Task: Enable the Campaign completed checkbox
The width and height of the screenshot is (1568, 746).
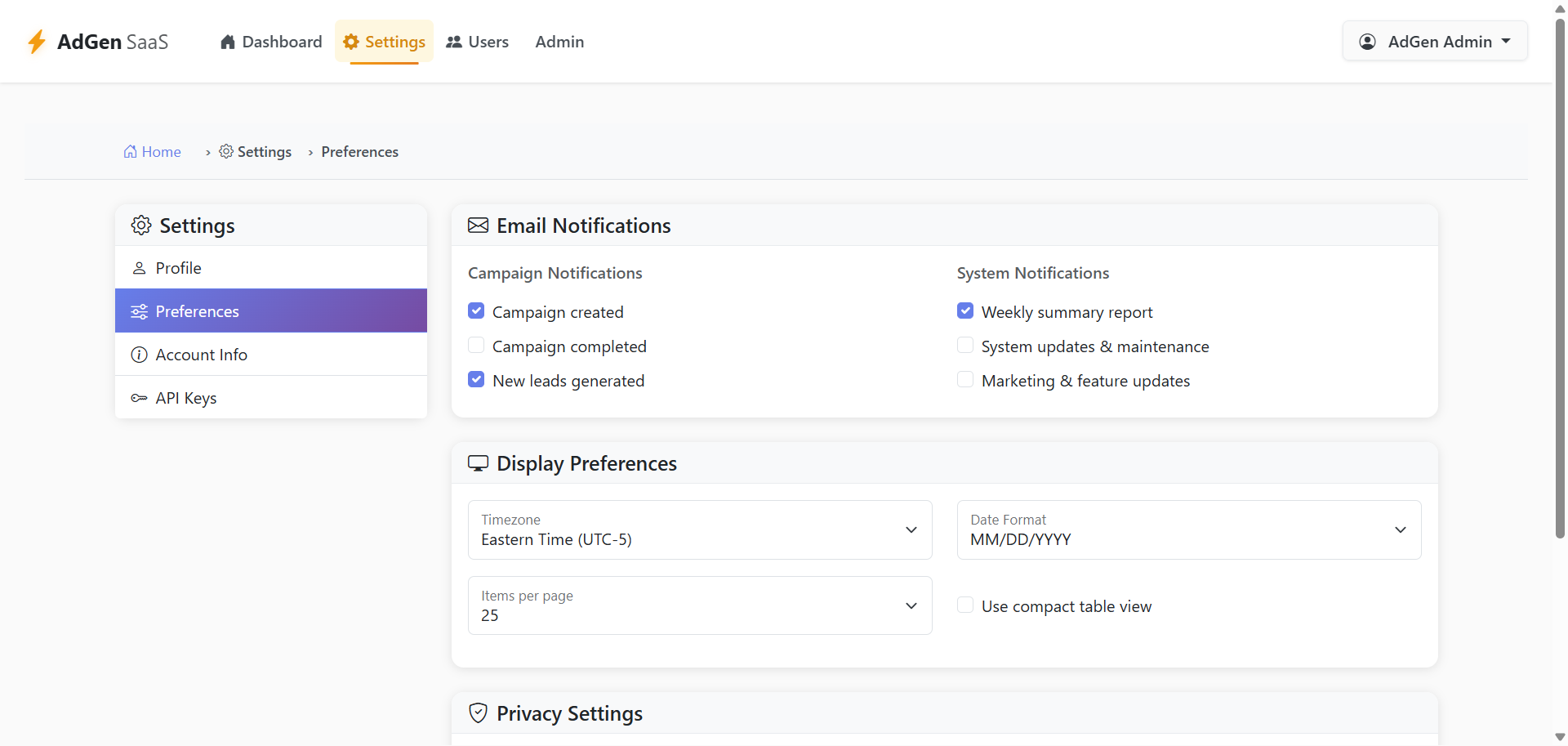Action: tap(476, 345)
